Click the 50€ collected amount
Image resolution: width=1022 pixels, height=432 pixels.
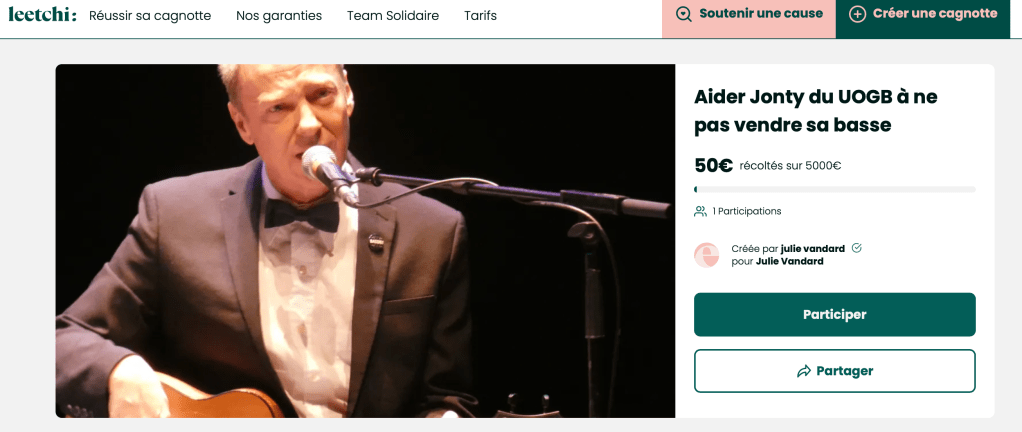(713, 165)
